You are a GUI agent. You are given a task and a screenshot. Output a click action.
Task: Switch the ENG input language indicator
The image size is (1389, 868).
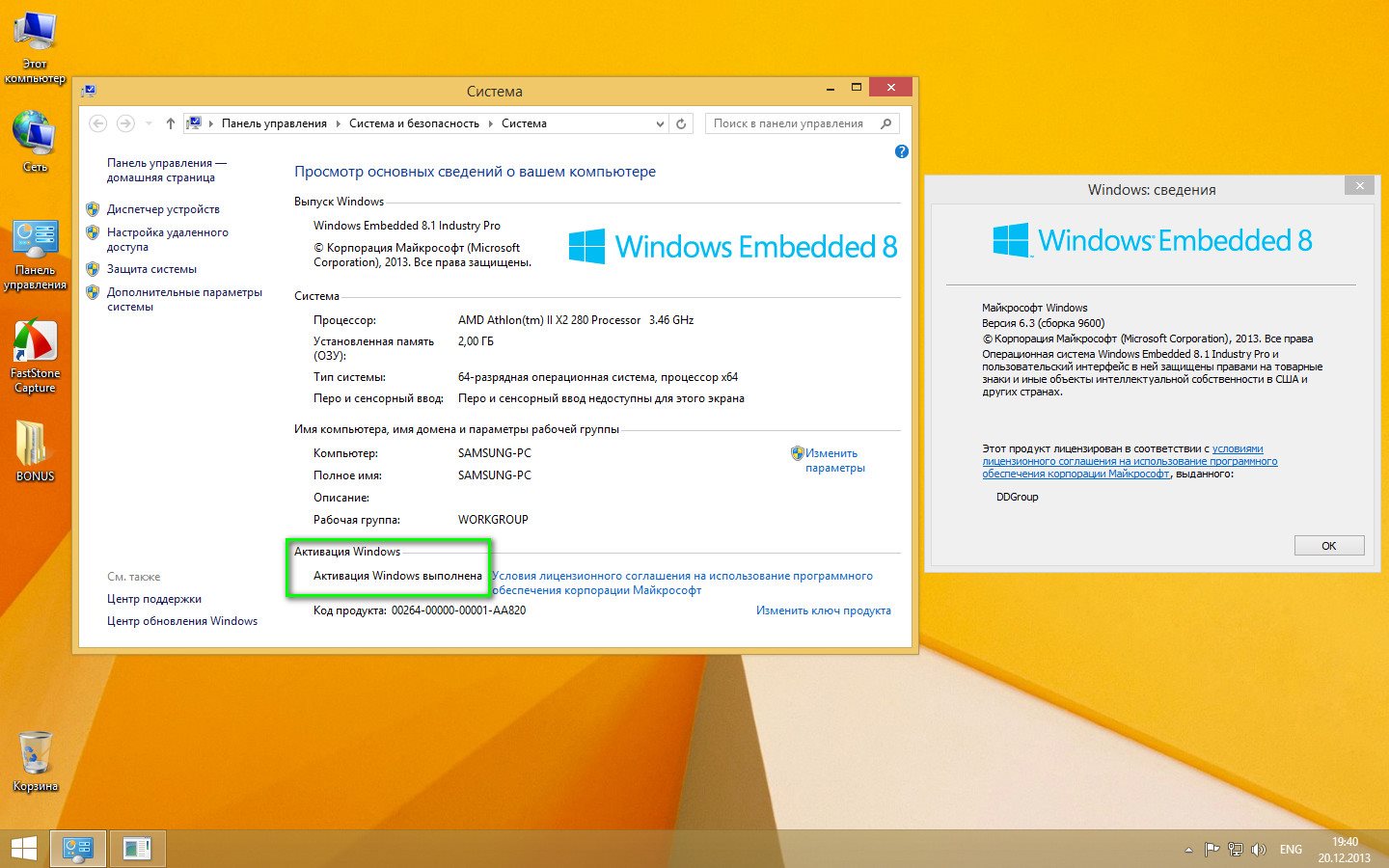pyautogui.click(x=1291, y=850)
